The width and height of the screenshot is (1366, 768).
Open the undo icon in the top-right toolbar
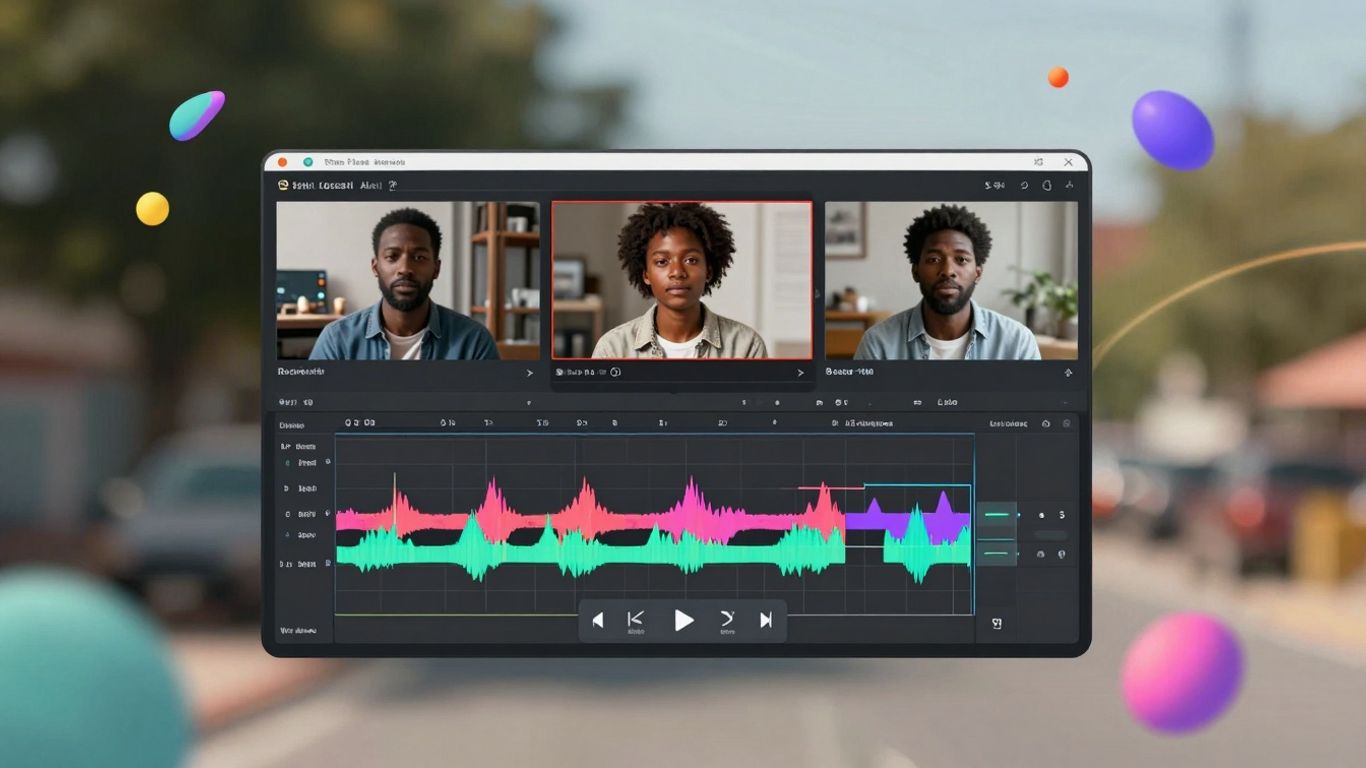(1022, 185)
